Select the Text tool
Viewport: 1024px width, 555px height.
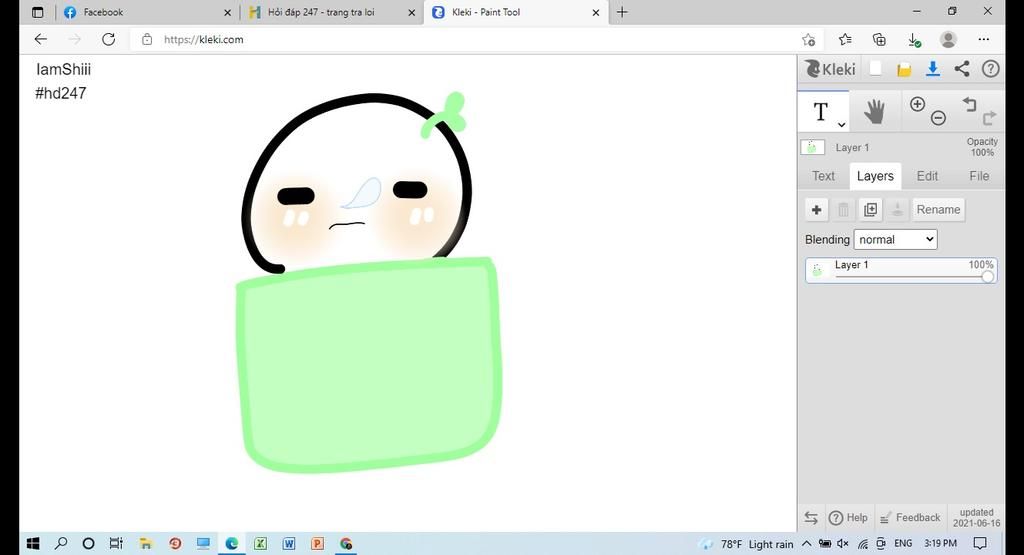click(x=821, y=112)
